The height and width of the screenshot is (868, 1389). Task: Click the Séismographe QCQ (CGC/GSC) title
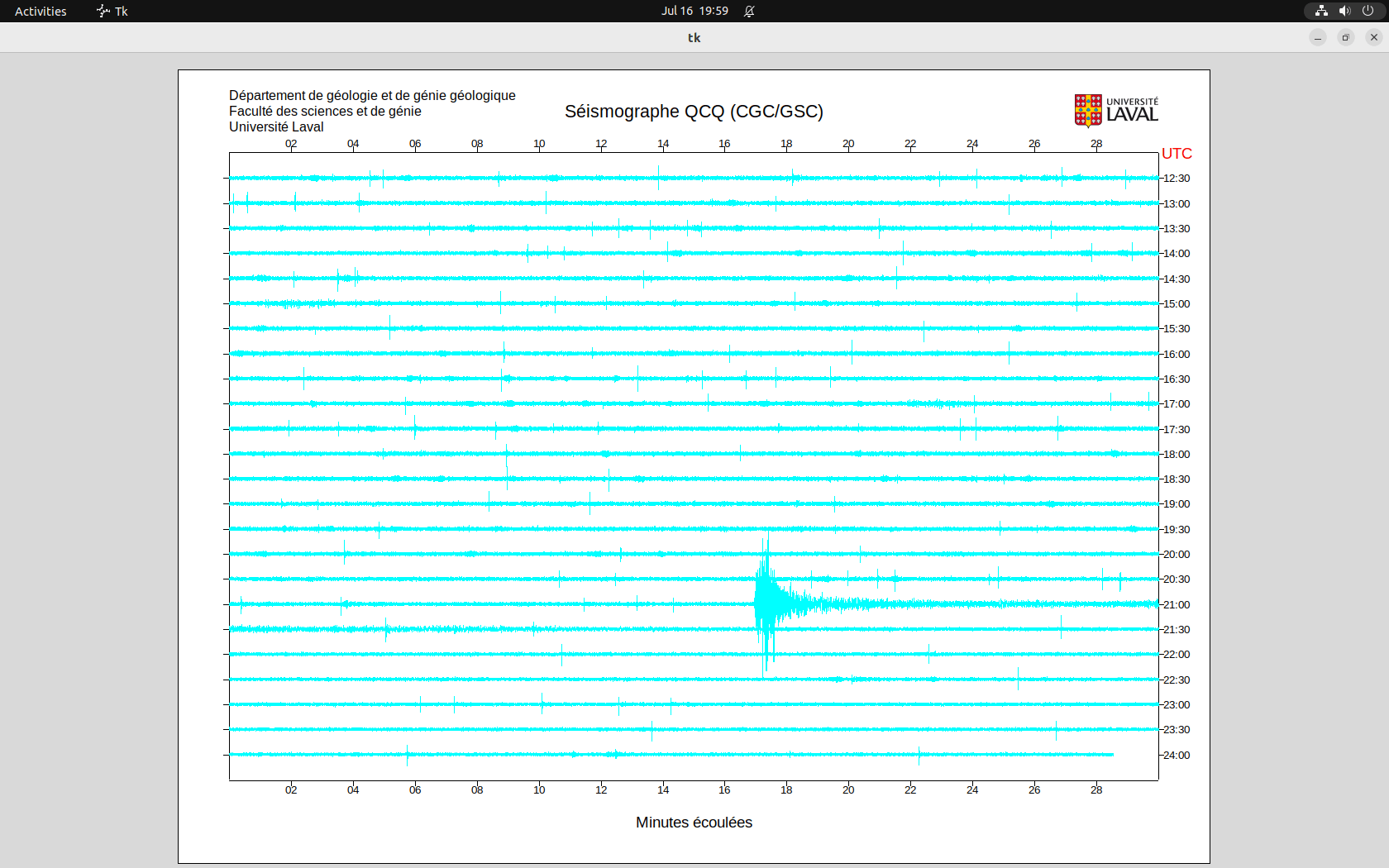694,112
